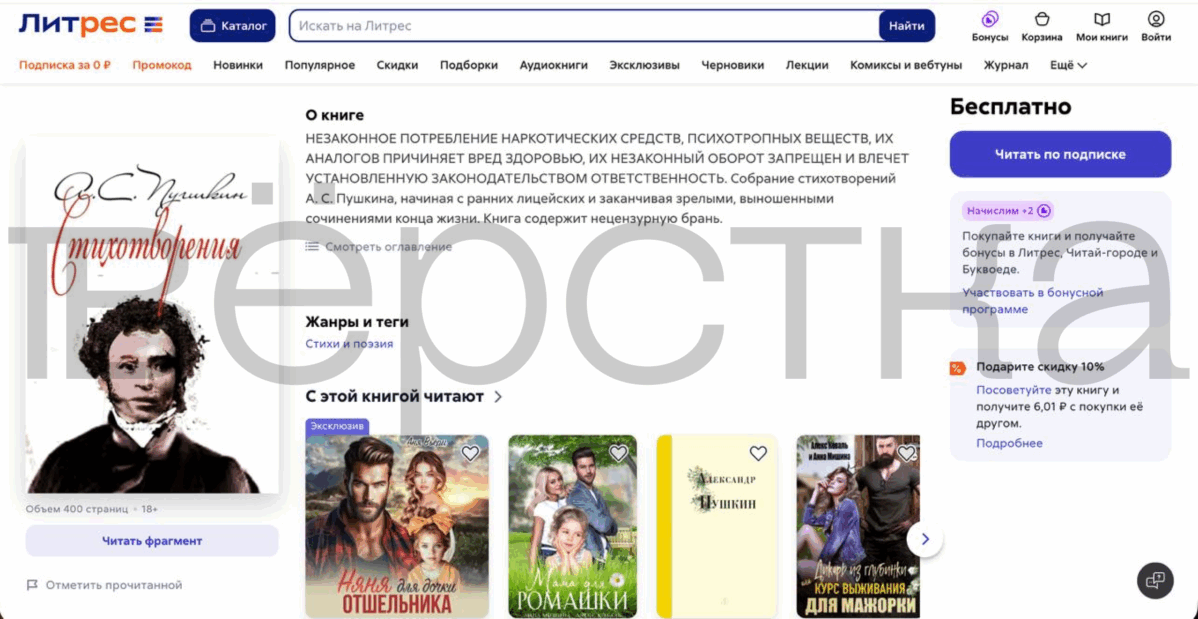Expand the С этой книгой читают section
Viewport: 1198px width, 619px height.
[498, 397]
